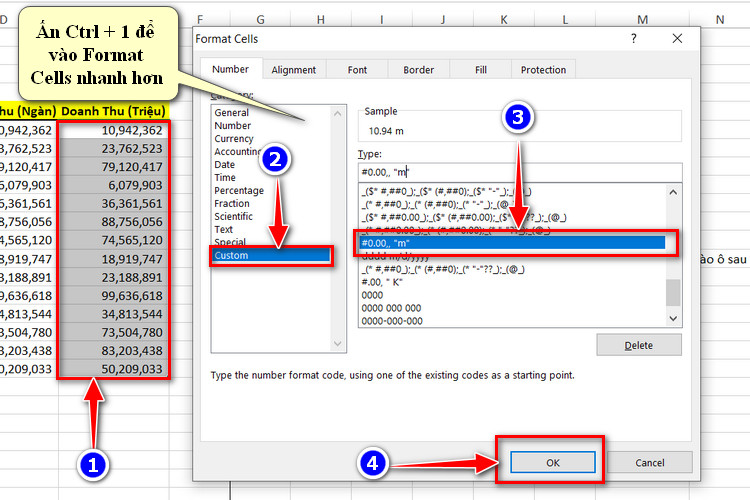Select cell with value 50,209,033
Screen dimensions: 750x500
[x=113, y=369]
